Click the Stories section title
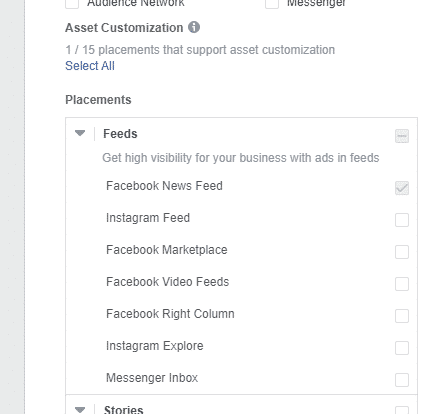Screen dimensions: 431x414 pos(123,410)
